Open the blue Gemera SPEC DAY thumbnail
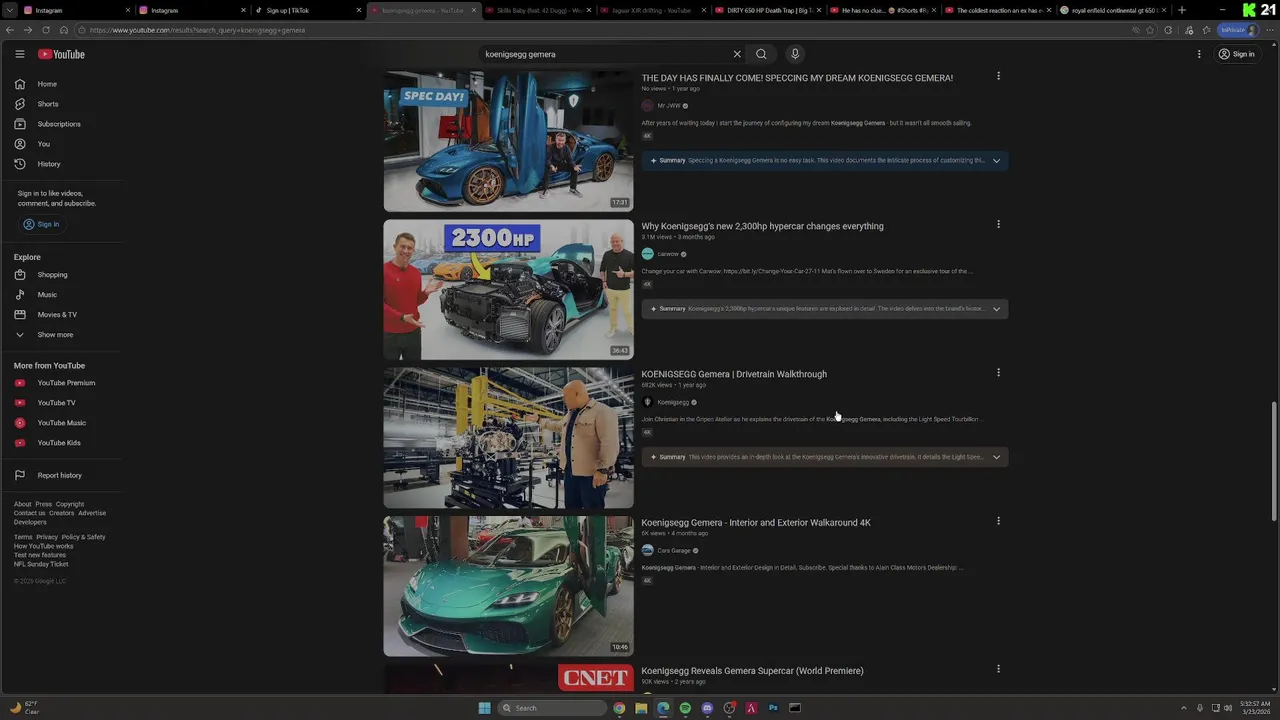 pyautogui.click(x=508, y=141)
